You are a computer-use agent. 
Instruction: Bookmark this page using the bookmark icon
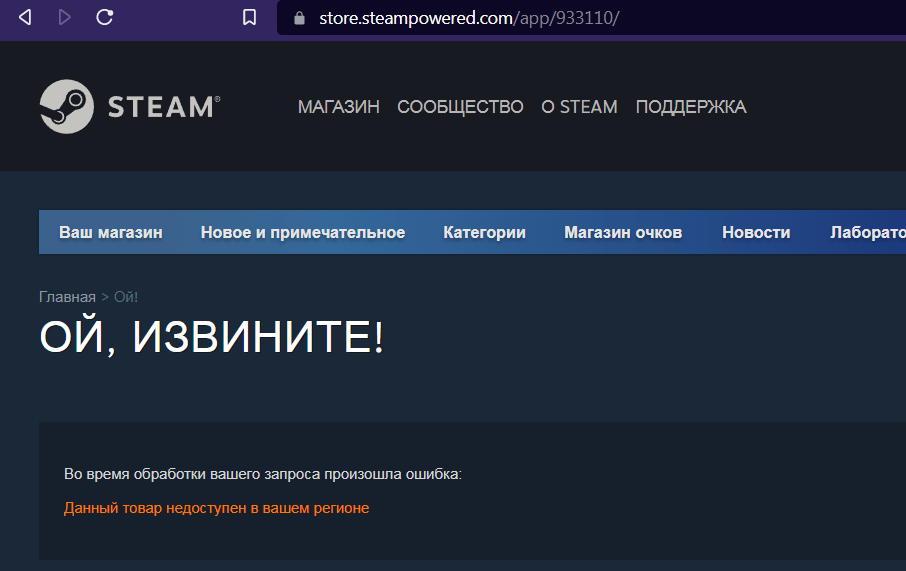point(250,17)
